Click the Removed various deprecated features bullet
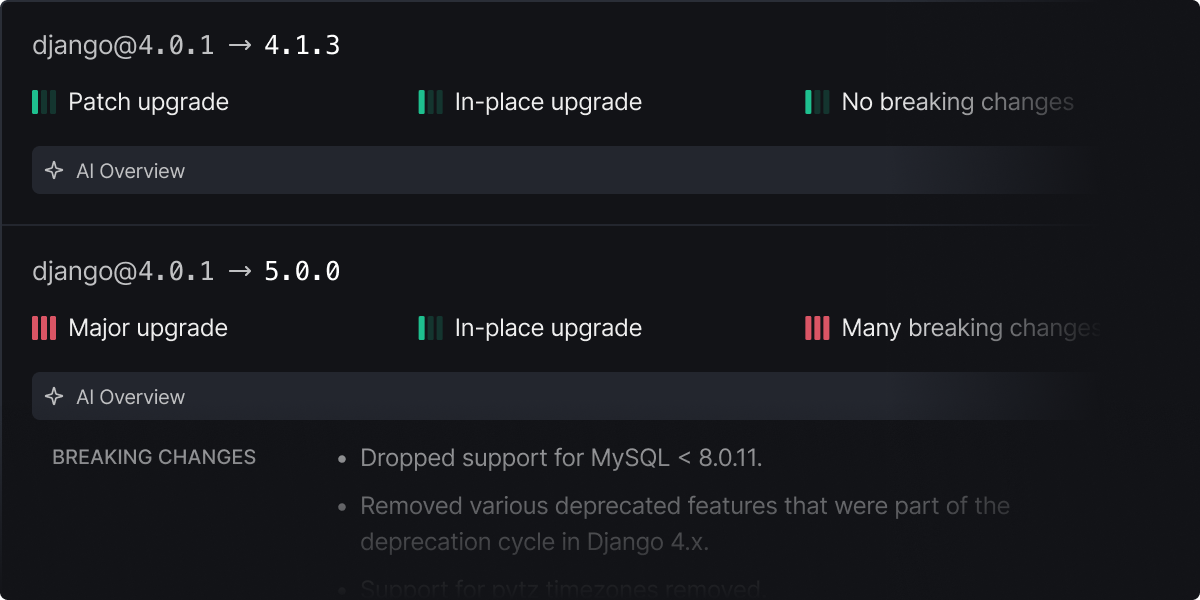1200x600 pixels. point(685,523)
